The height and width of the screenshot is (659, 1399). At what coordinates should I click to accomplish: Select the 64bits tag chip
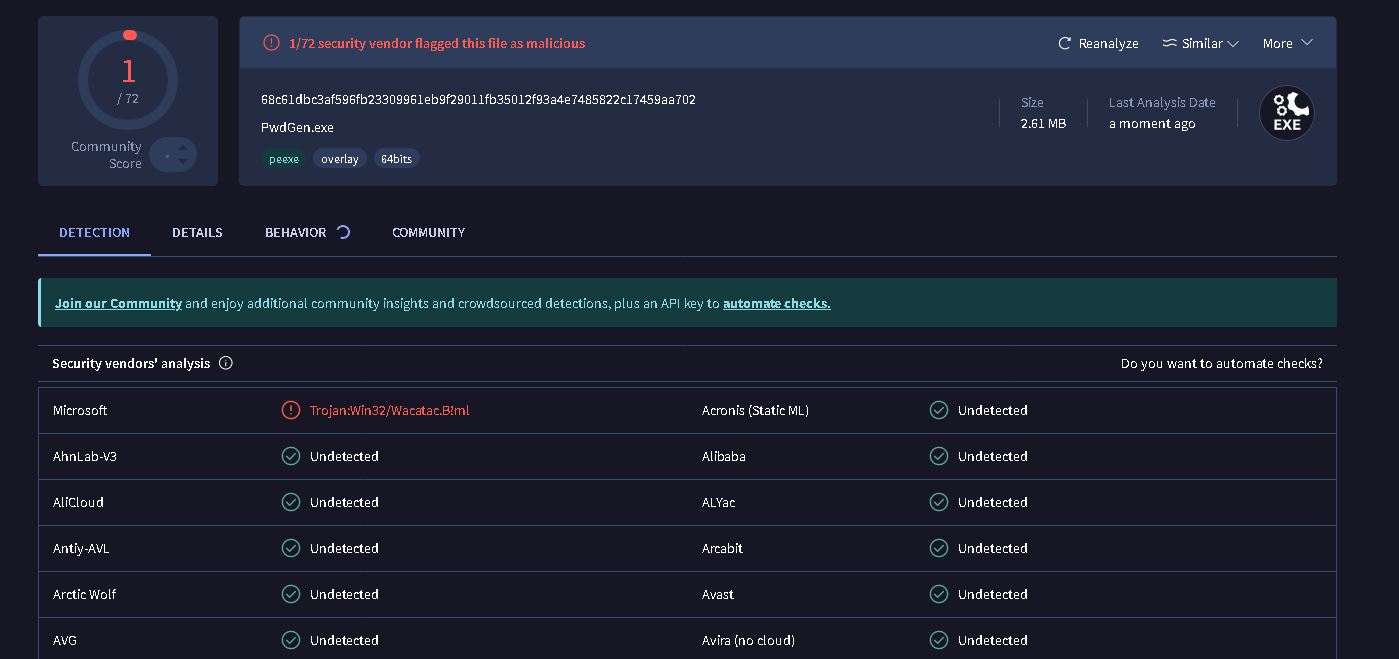(x=397, y=159)
